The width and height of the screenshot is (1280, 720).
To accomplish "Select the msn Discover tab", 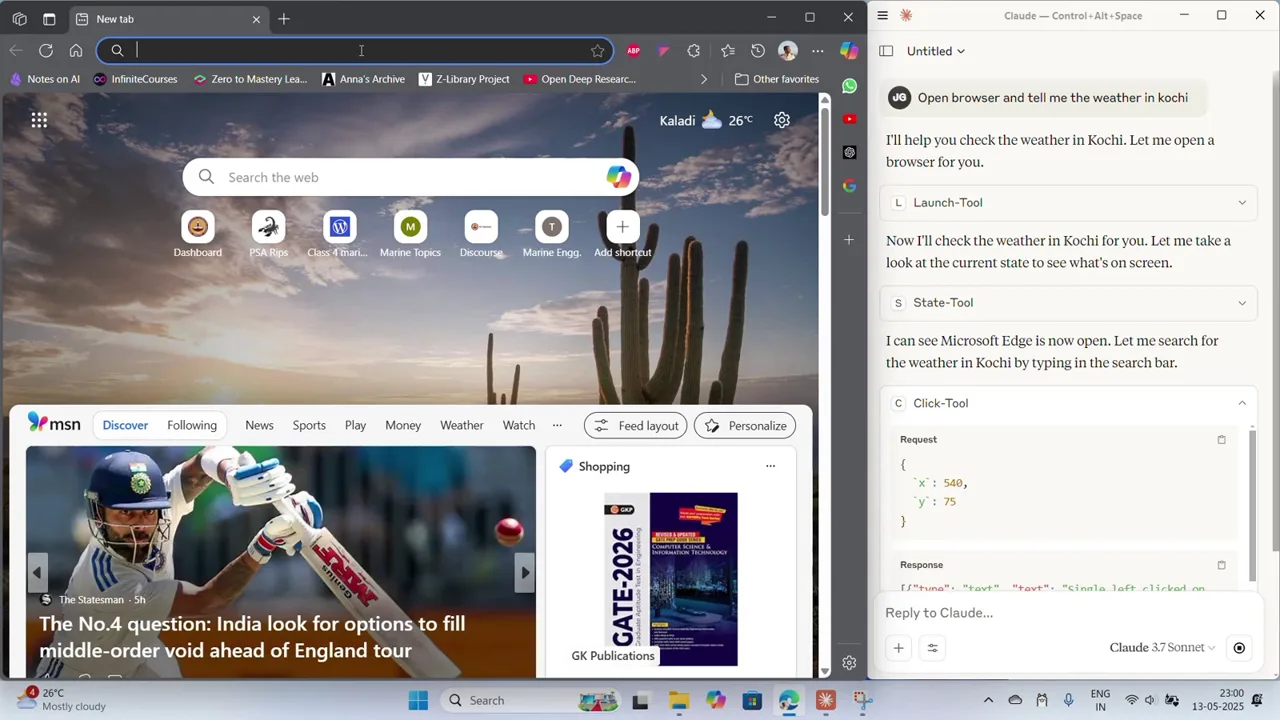I will pyautogui.click(x=125, y=425).
